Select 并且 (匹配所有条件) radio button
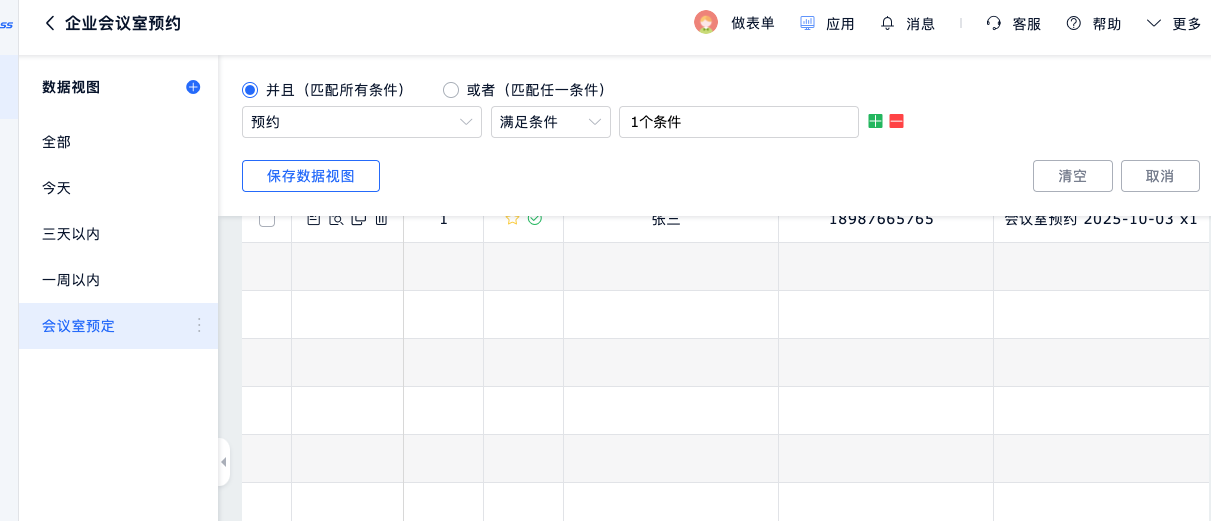The image size is (1211, 521). [250, 90]
